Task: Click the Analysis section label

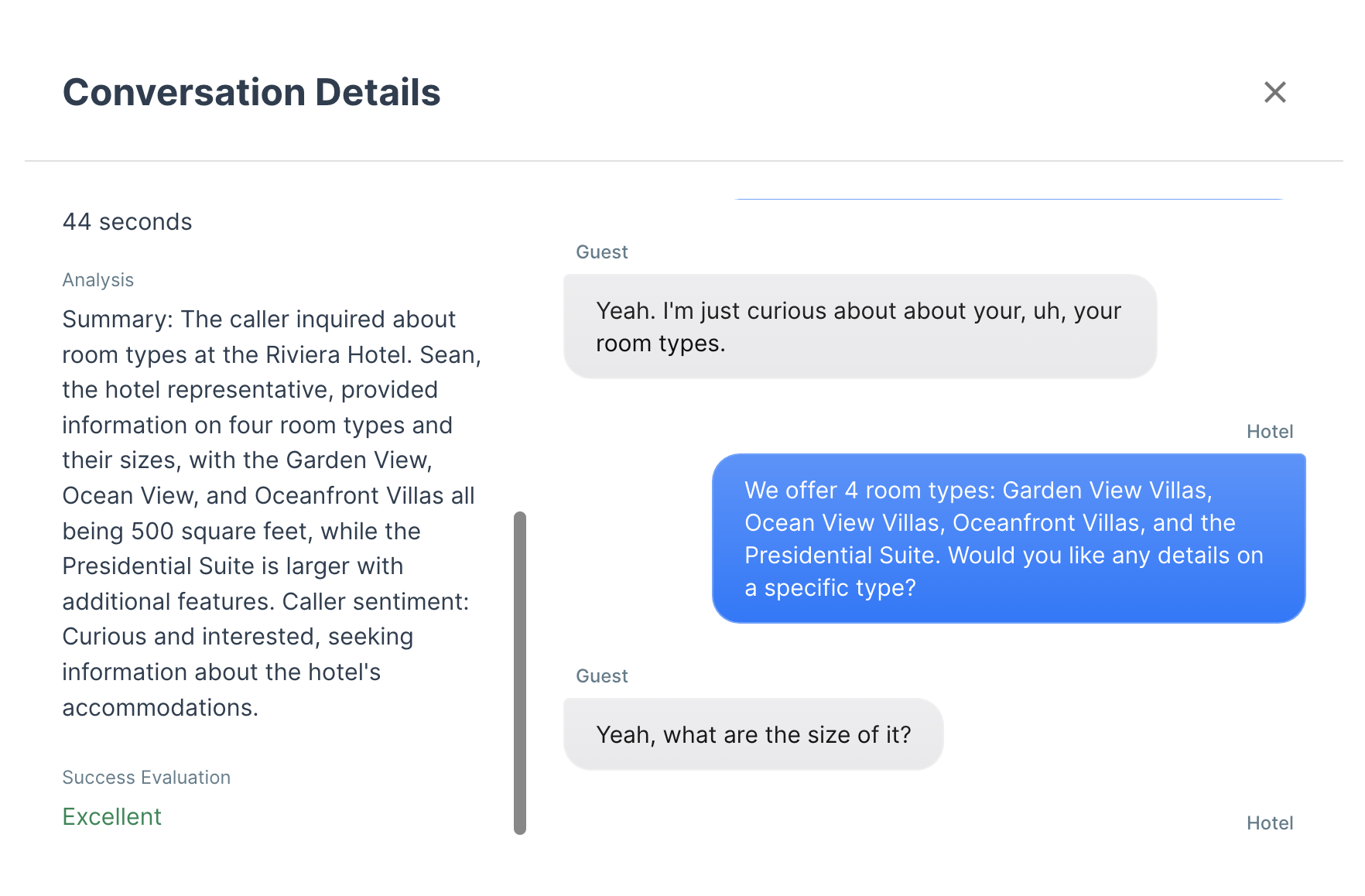Action: pyautogui.click(x=97, y=280)
